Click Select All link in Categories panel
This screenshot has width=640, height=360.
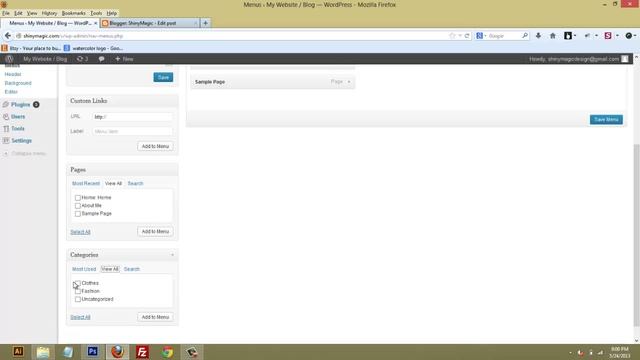tap(80, 317)
